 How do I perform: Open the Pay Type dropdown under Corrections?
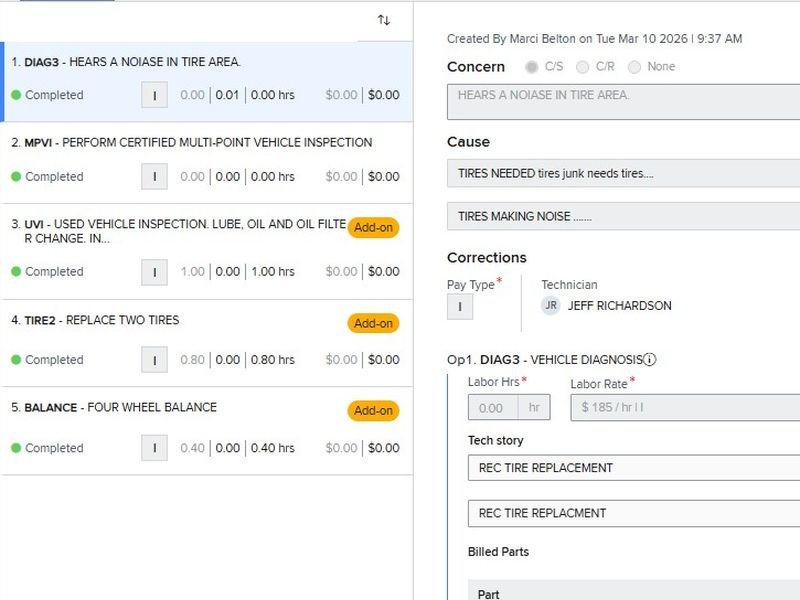460,307
